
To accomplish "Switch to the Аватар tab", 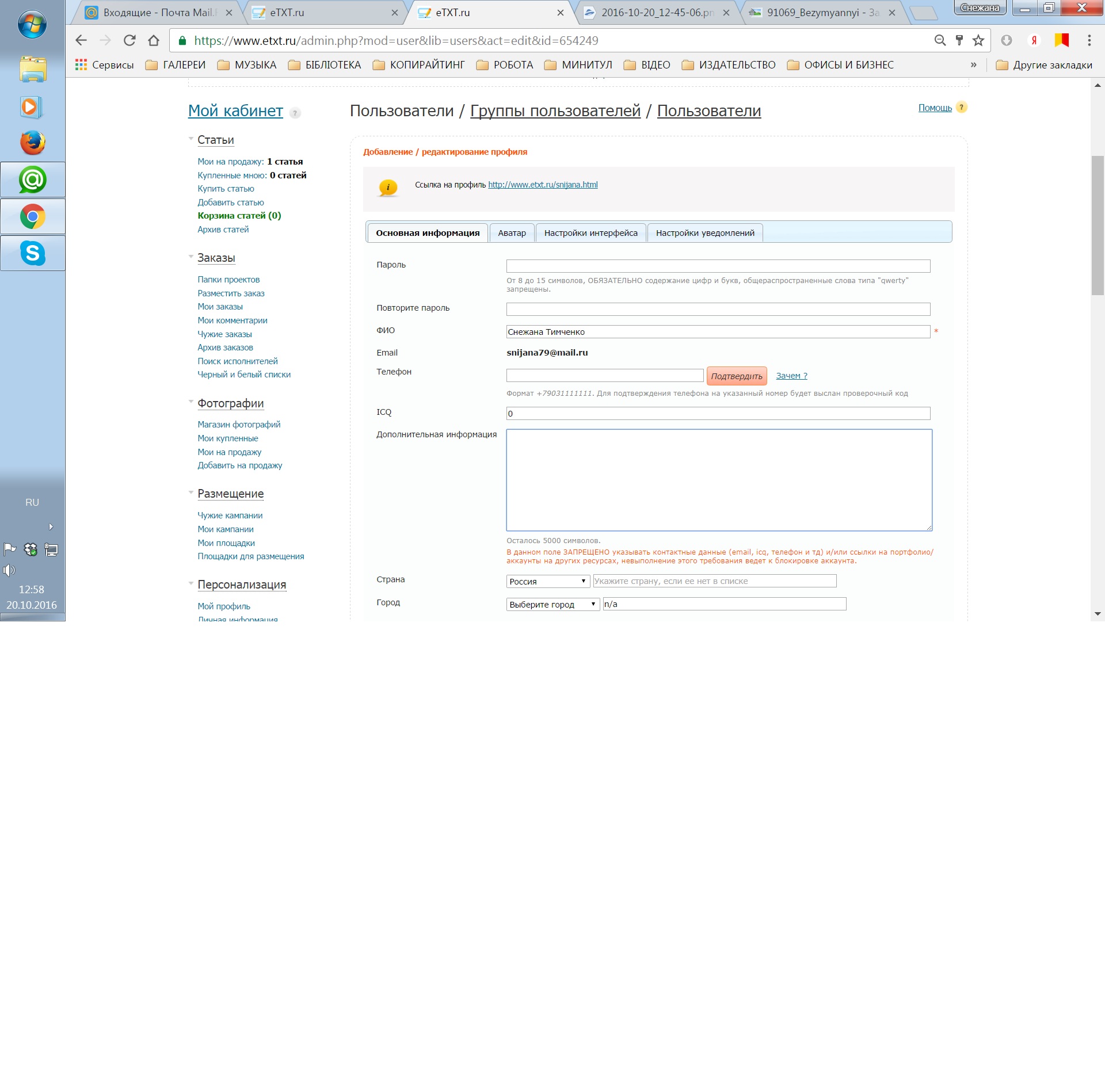I will coord(512,233).
